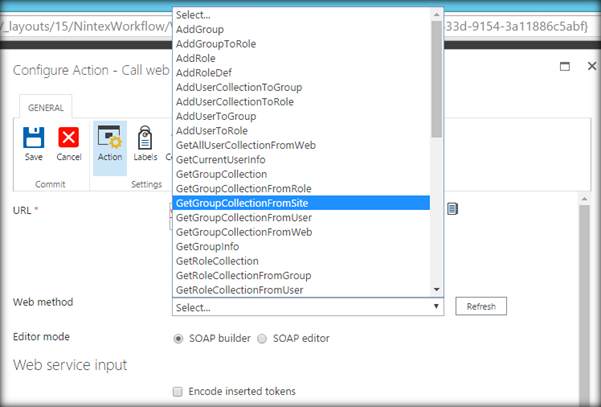This screenshot has width=601, height=407.
Task: Click the red Cancel icon
Action: 69,137
